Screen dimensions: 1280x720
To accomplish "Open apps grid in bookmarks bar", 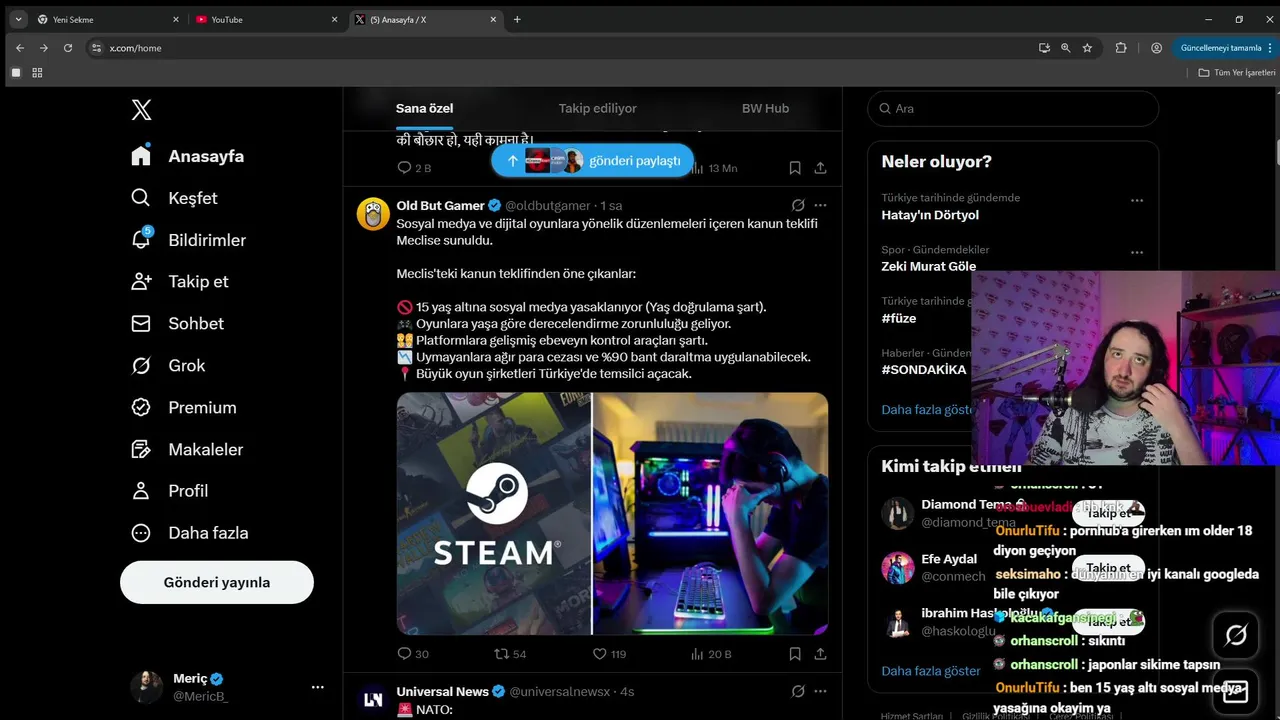I will click(x=37, y=72).
